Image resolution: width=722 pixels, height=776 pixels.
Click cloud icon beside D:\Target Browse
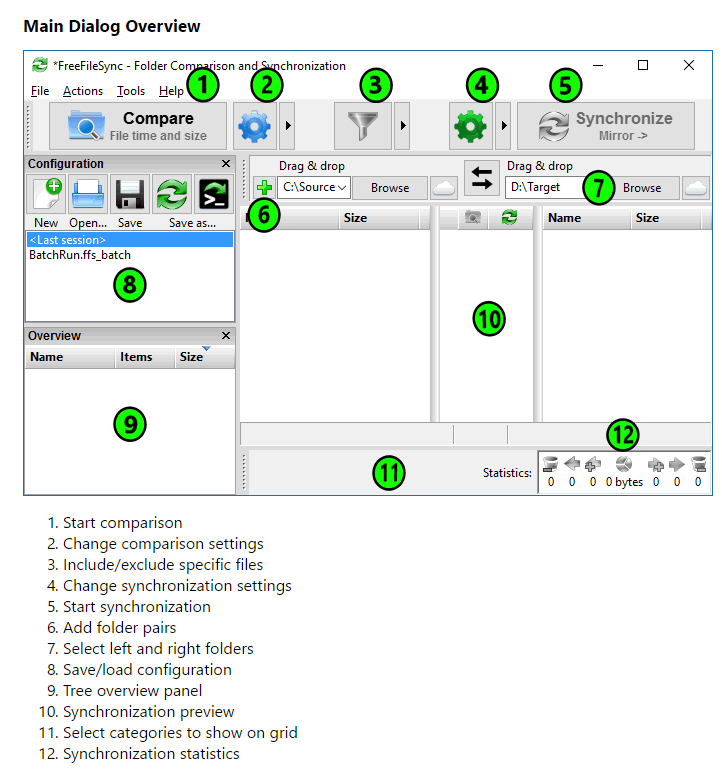[x=696, y=188]
